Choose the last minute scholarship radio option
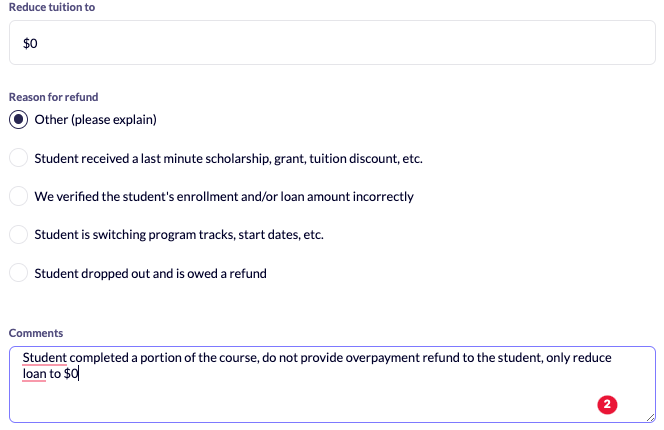This screenshot has height=430, width=664. point(19,158)
